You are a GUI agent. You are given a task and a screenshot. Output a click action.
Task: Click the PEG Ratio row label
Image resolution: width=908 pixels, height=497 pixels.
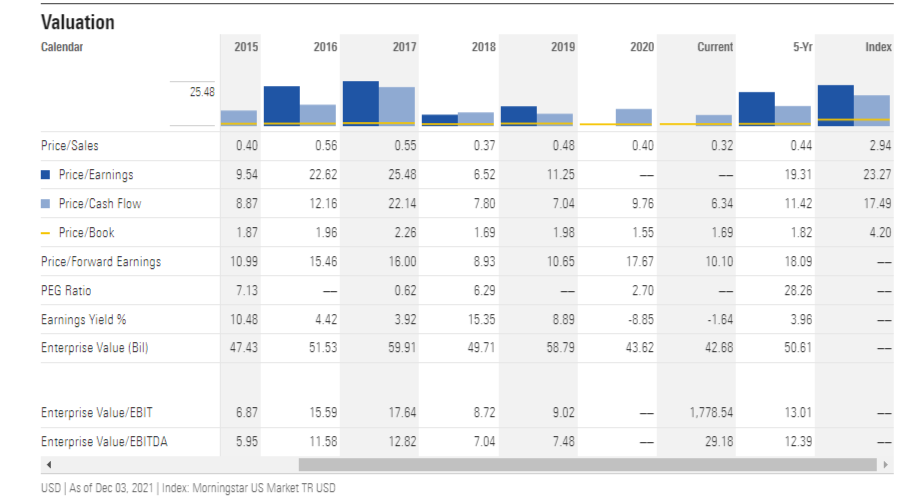point(65,291)
